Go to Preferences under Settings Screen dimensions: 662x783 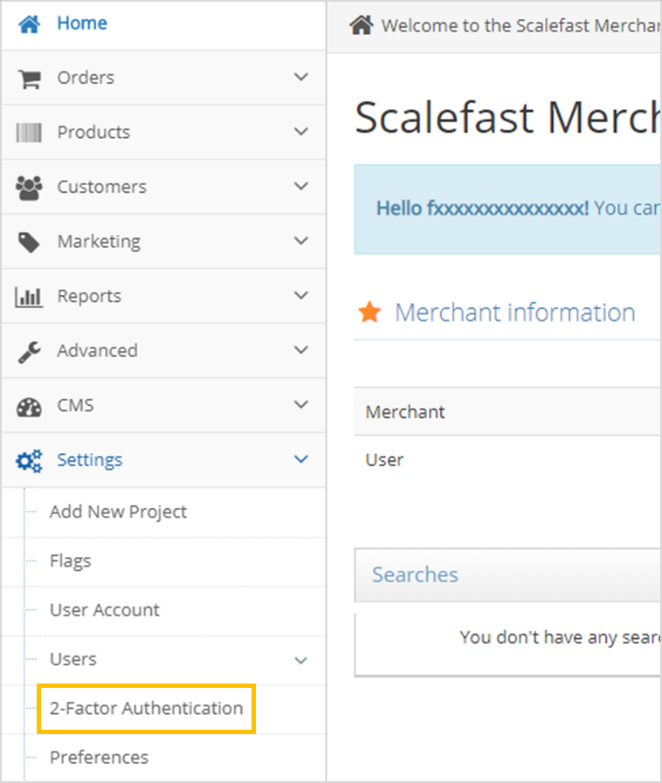point(99,757)
